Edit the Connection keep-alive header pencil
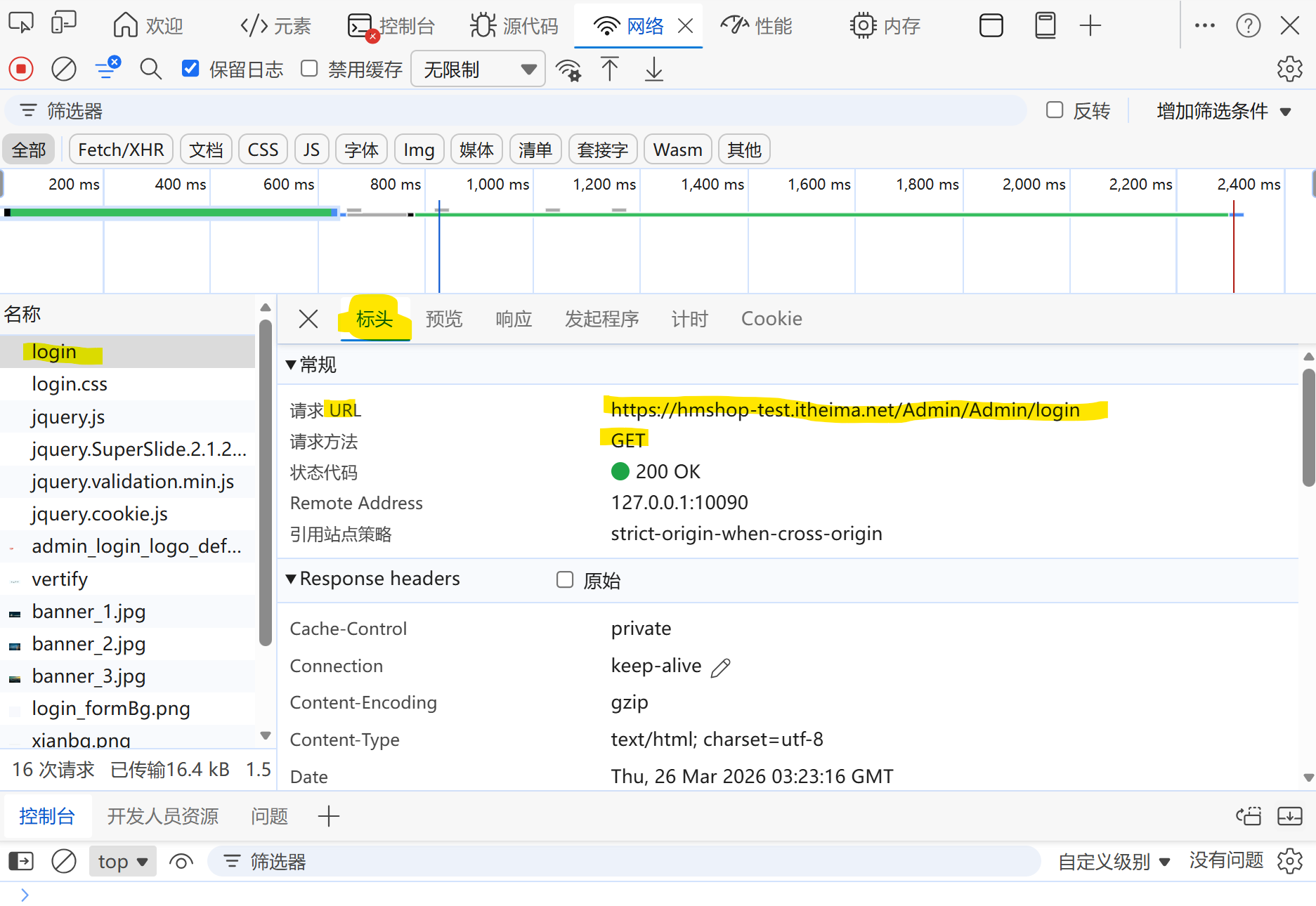 720,667
